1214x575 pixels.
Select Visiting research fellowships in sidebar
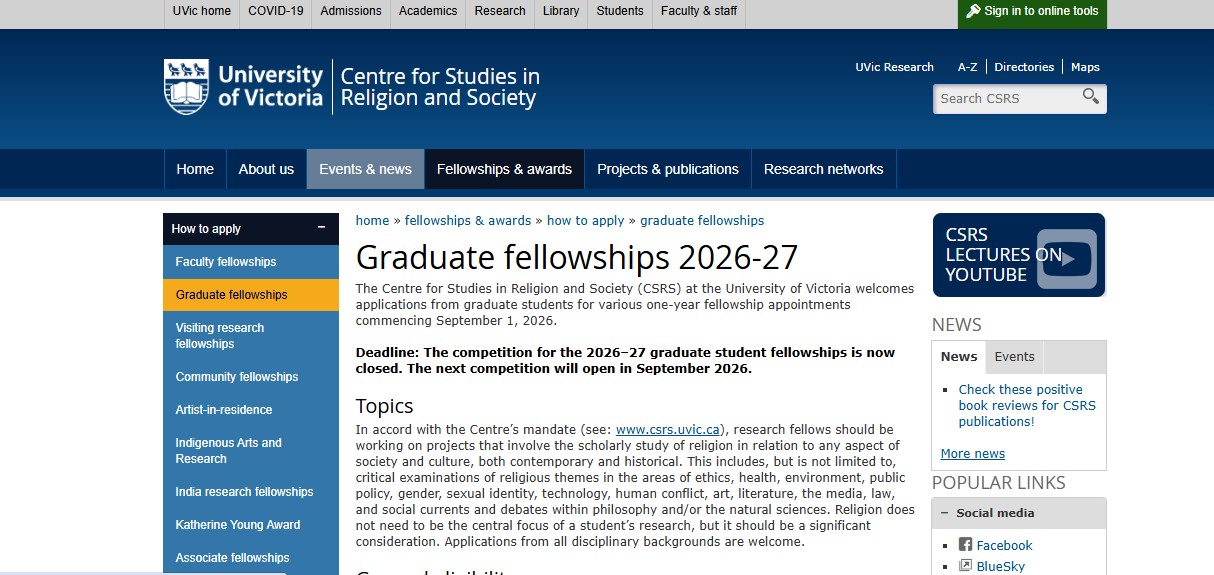click(220, 336)
